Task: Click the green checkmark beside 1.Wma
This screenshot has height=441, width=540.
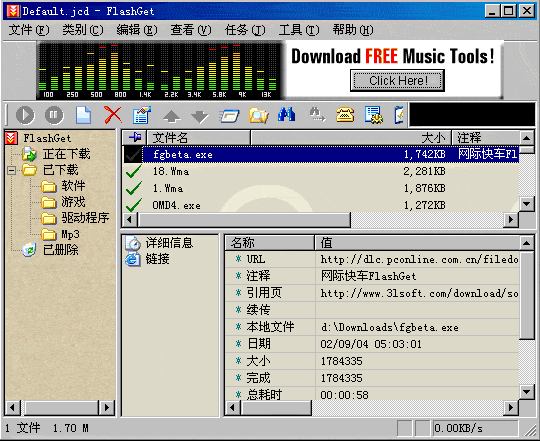Action: (x=133, y=188)
